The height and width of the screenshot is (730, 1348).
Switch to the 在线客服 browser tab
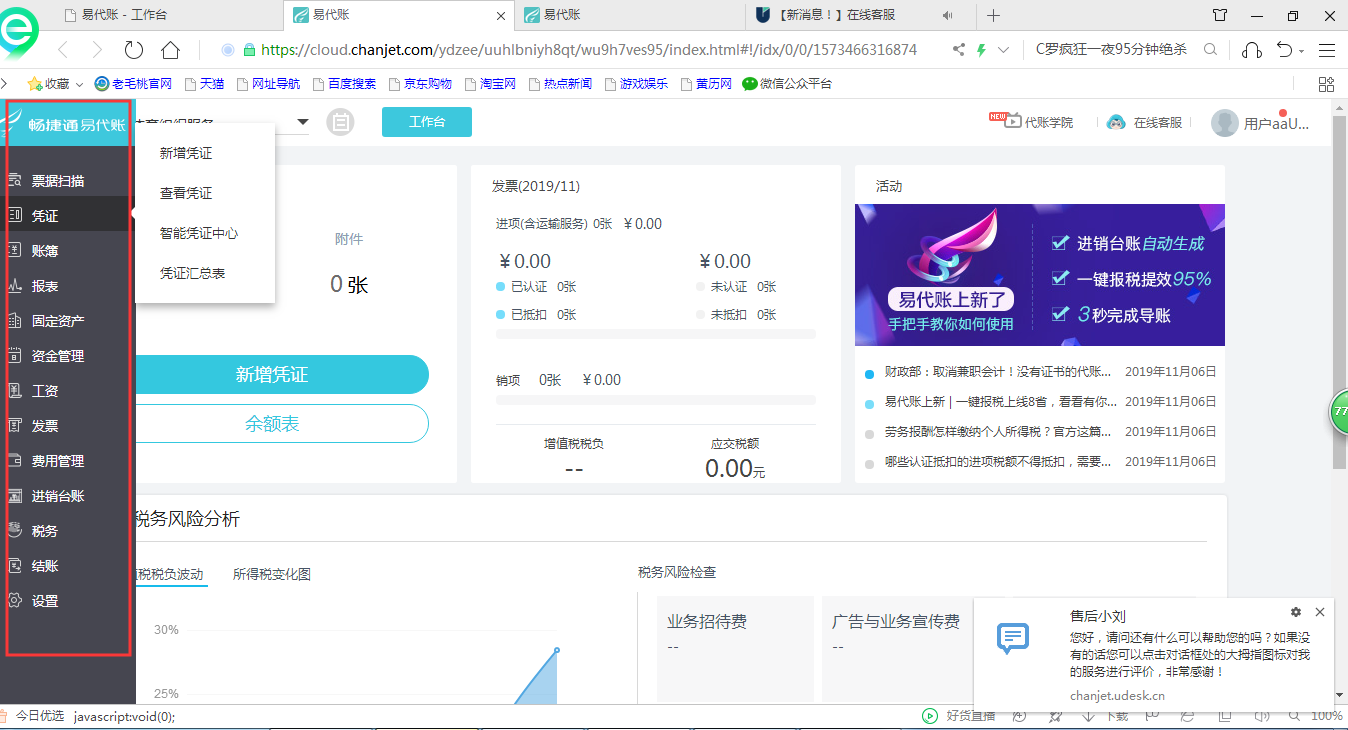point(859,15)
